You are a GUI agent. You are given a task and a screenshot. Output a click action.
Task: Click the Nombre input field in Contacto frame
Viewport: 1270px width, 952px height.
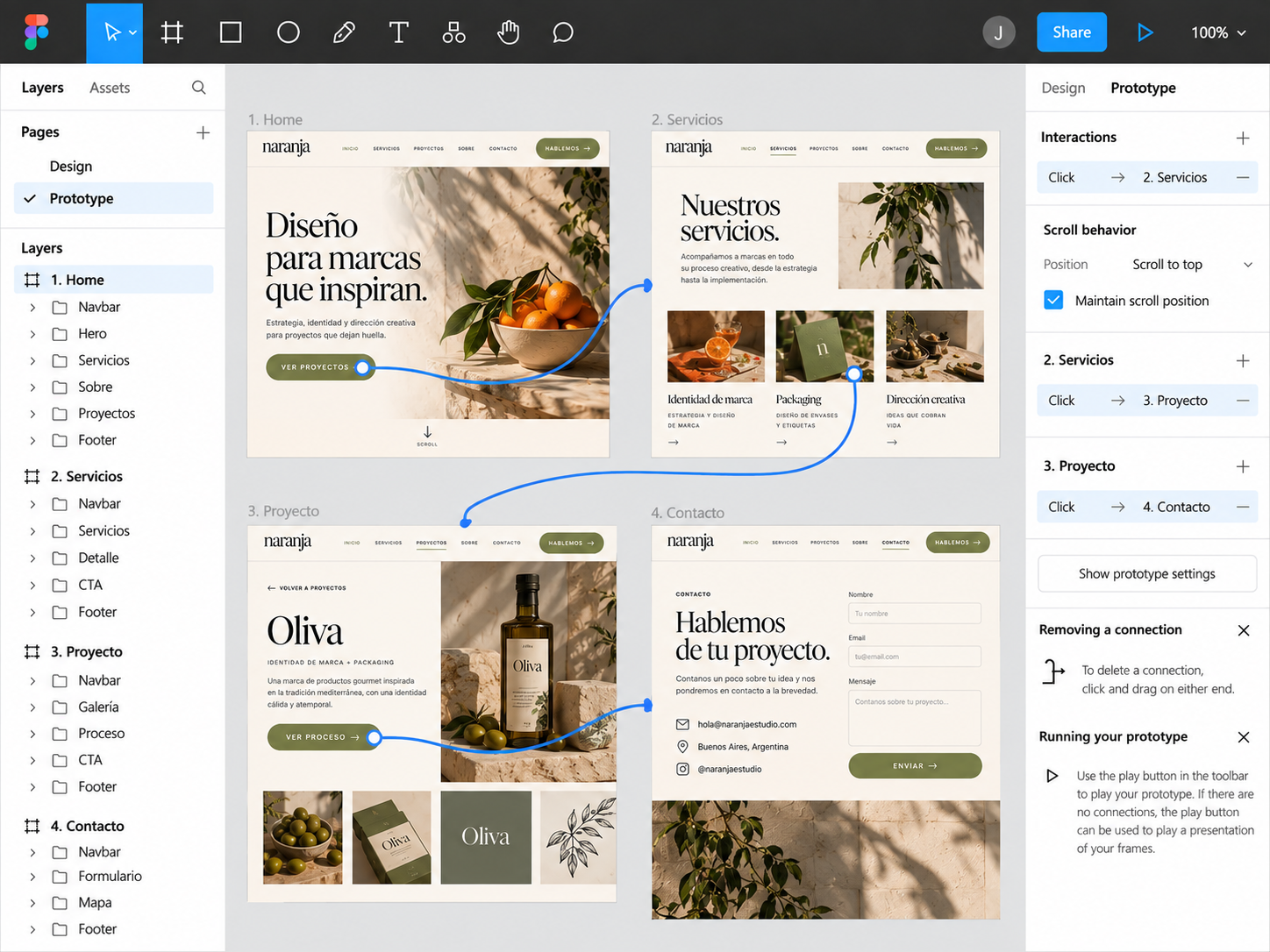click(x=915, y=614)
